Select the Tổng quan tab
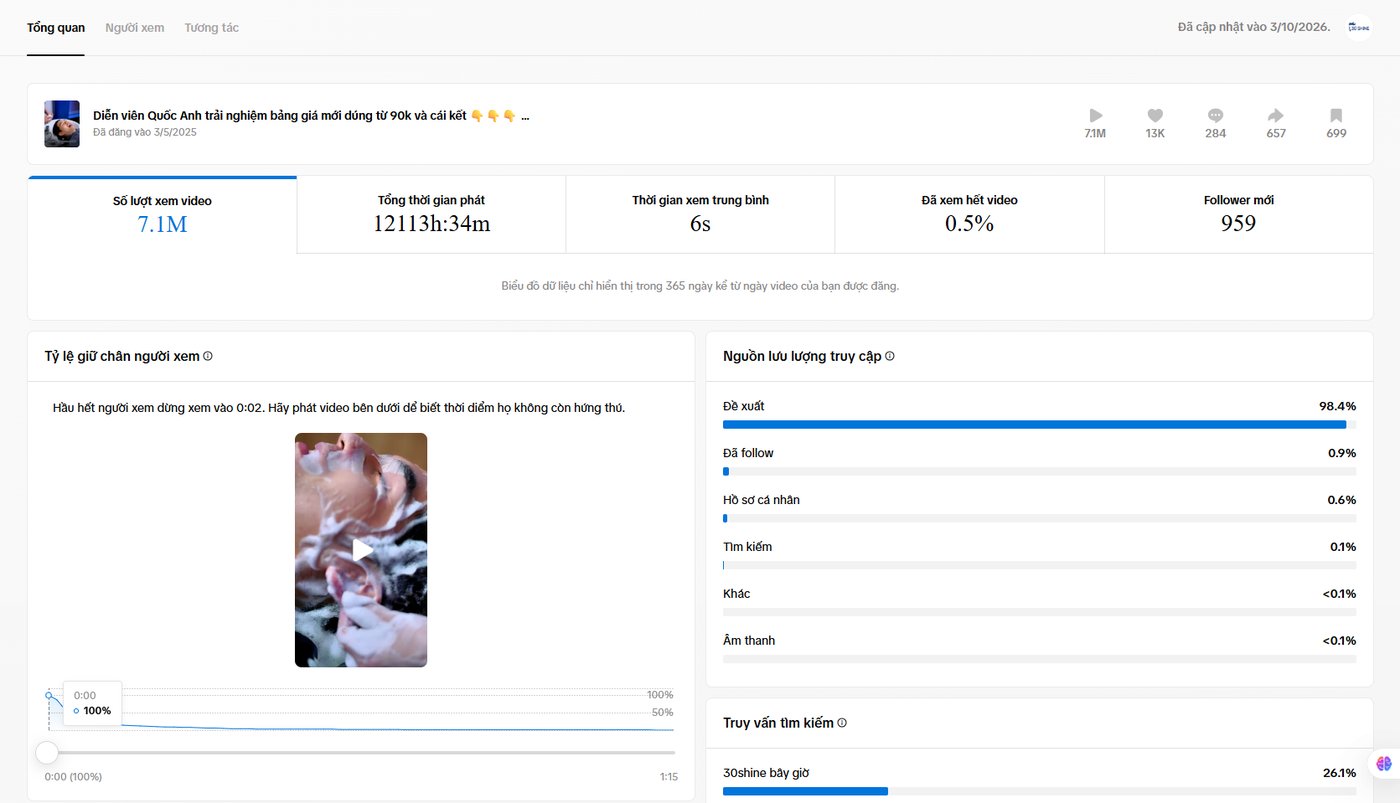The width and height of the screenshot is (1400, 803). pyautogui.click(x=56, y=28)
